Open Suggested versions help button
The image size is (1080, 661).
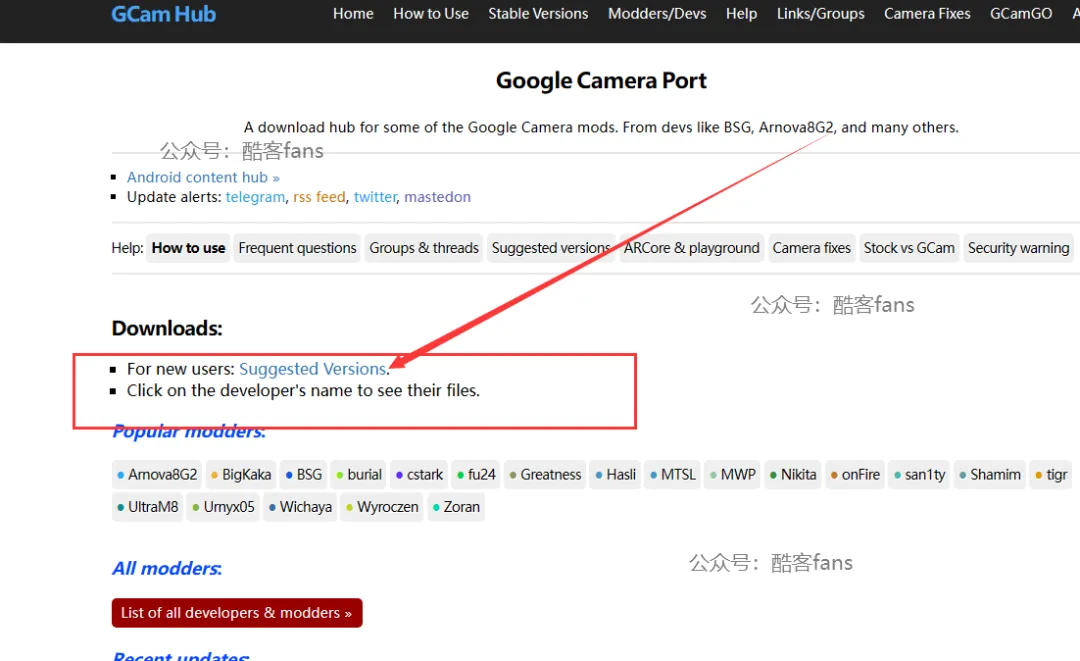pyautogui.click(x=551, y=248)
